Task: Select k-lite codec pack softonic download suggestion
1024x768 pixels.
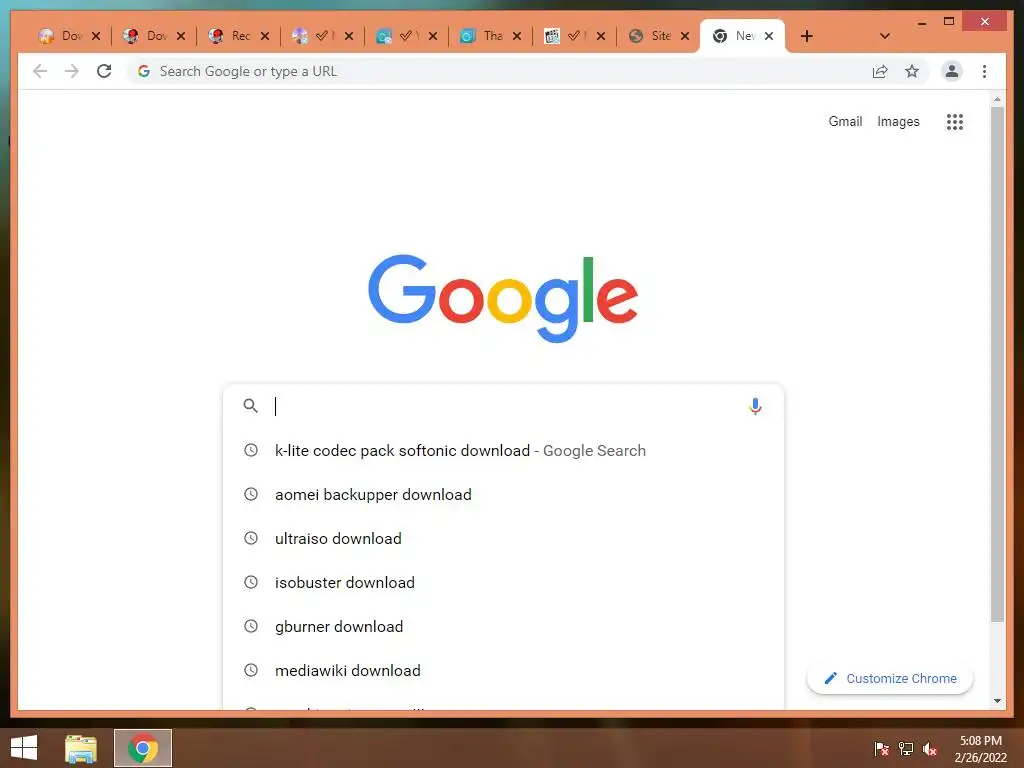Action: [503, 450]
